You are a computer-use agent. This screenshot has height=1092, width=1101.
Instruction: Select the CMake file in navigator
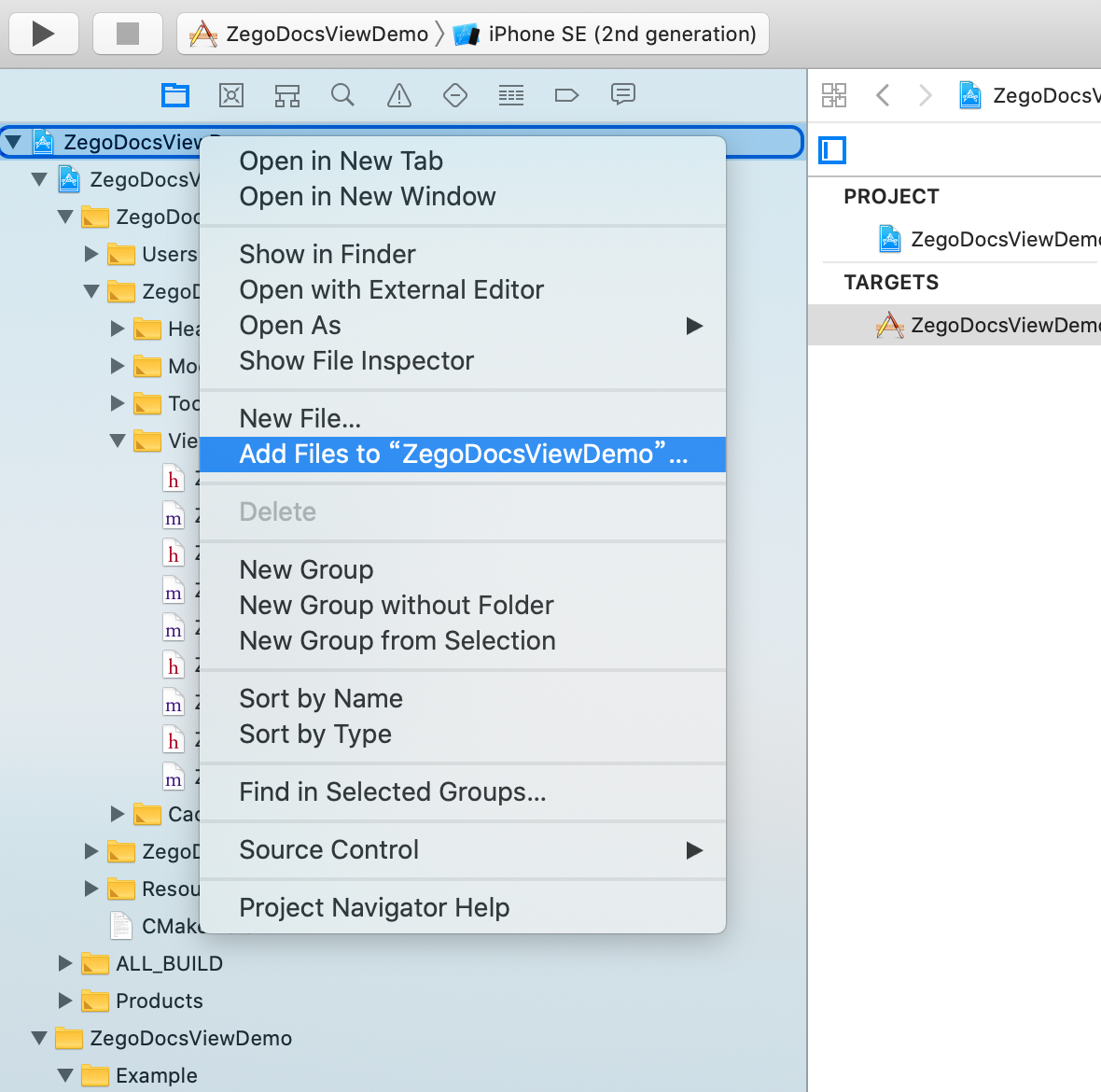[156, 926]
